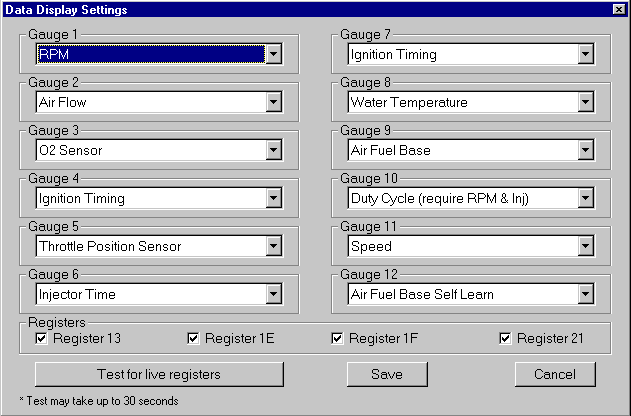Viewport: 631px width, 416px height.
Task: Uncheck the Register 13 checkbox
Action: tap(42, 339)
